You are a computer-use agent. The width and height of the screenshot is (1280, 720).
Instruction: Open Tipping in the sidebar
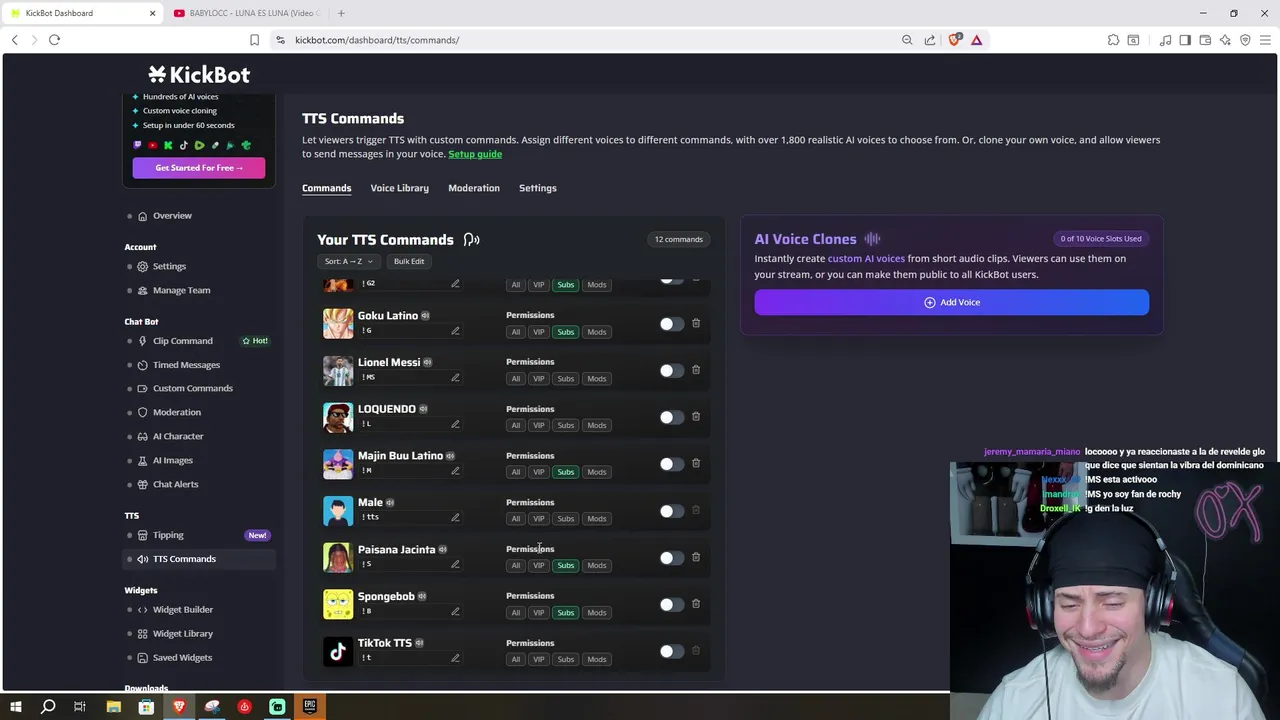[x=168, y=535]
